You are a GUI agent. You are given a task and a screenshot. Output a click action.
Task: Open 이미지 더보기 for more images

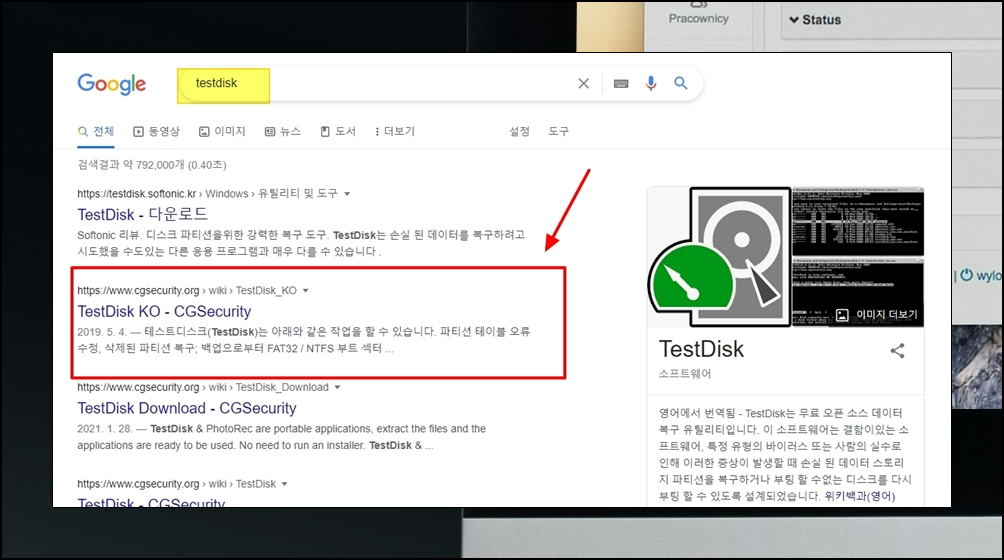877,314
